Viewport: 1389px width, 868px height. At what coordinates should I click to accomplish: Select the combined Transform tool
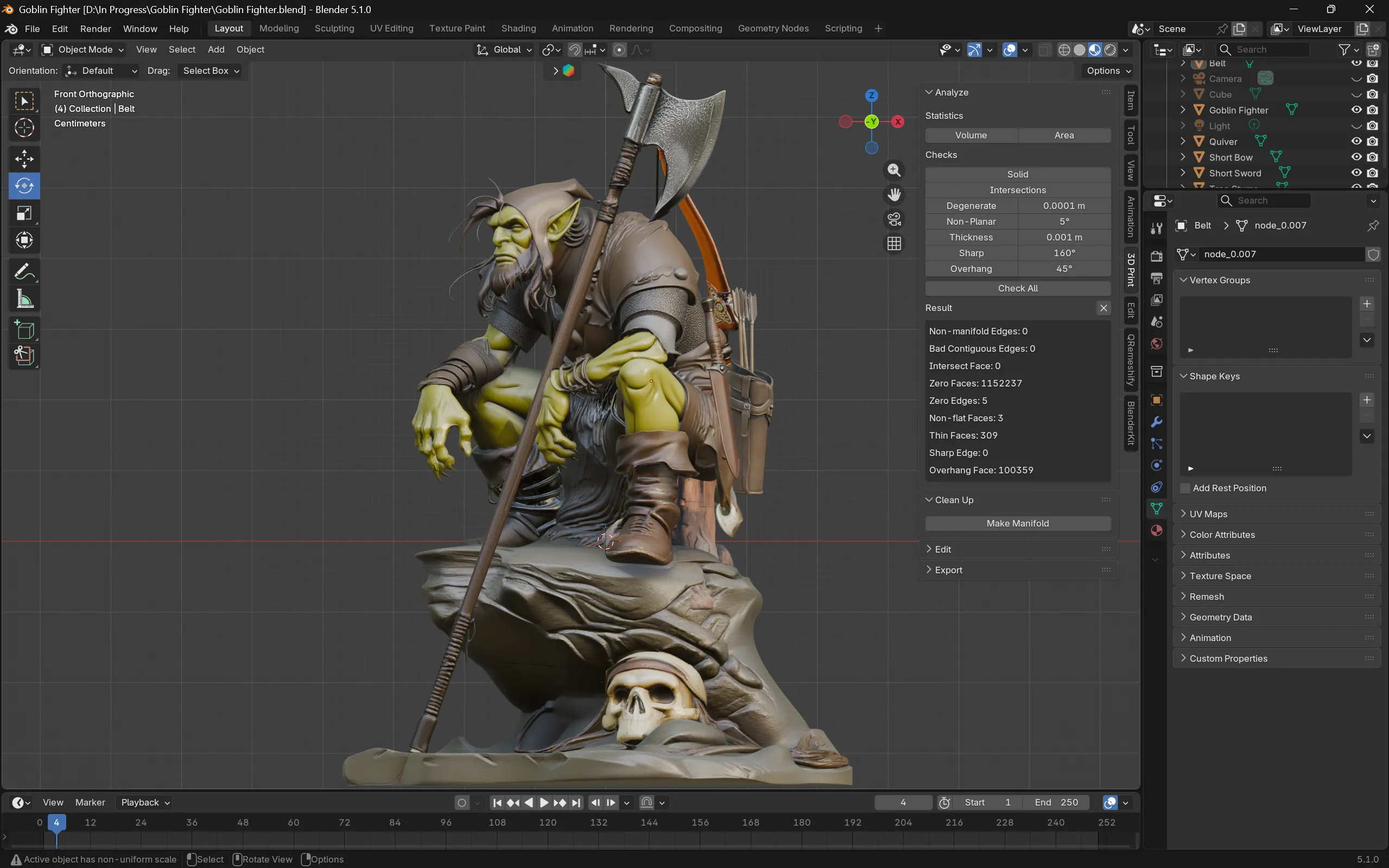[24, 240]
